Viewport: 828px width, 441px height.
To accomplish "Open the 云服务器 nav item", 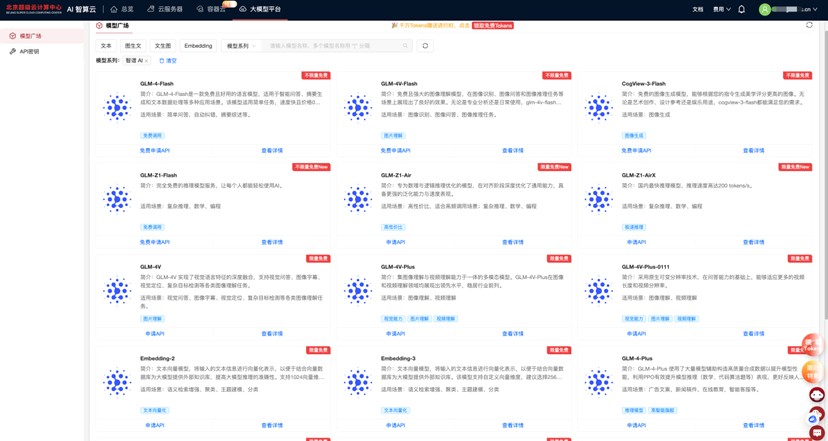I will 165,9.
